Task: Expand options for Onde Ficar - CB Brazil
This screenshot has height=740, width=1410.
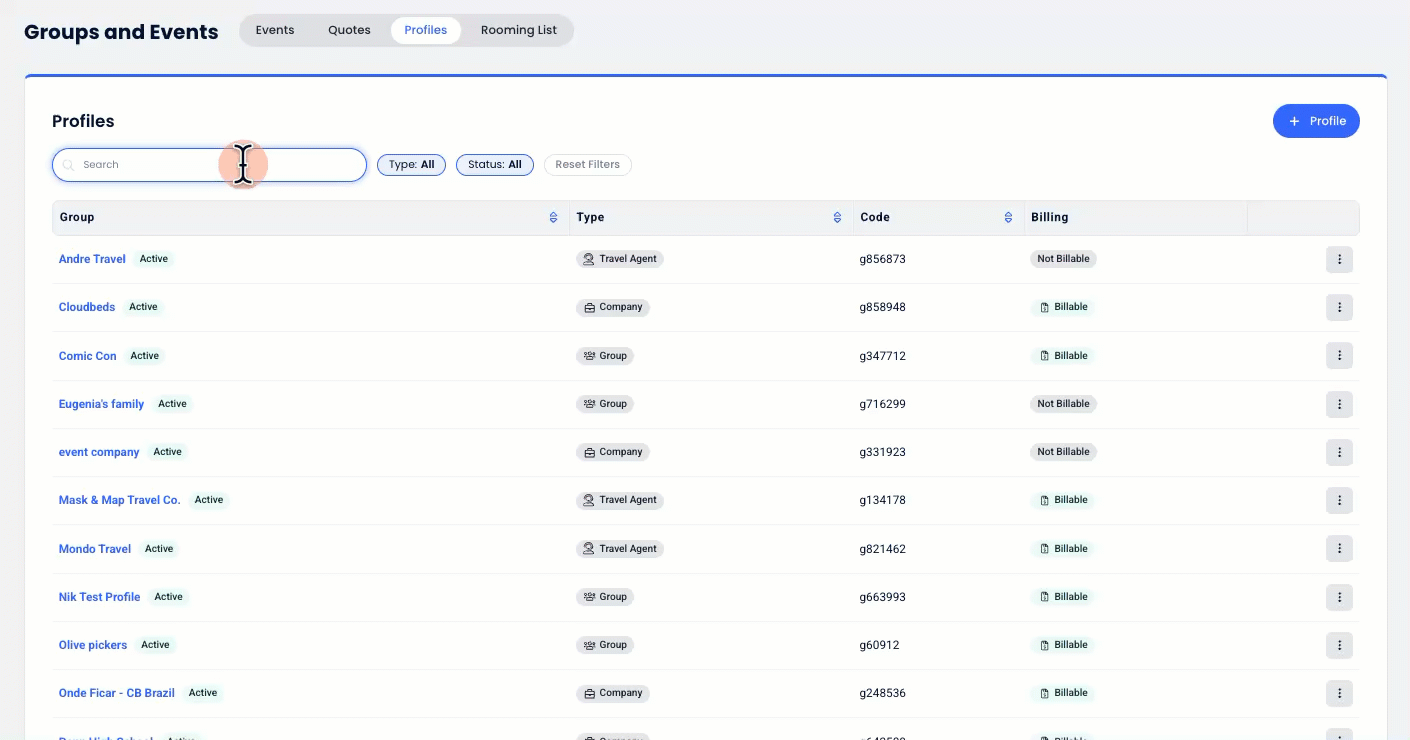Action: coord(1339,693)
